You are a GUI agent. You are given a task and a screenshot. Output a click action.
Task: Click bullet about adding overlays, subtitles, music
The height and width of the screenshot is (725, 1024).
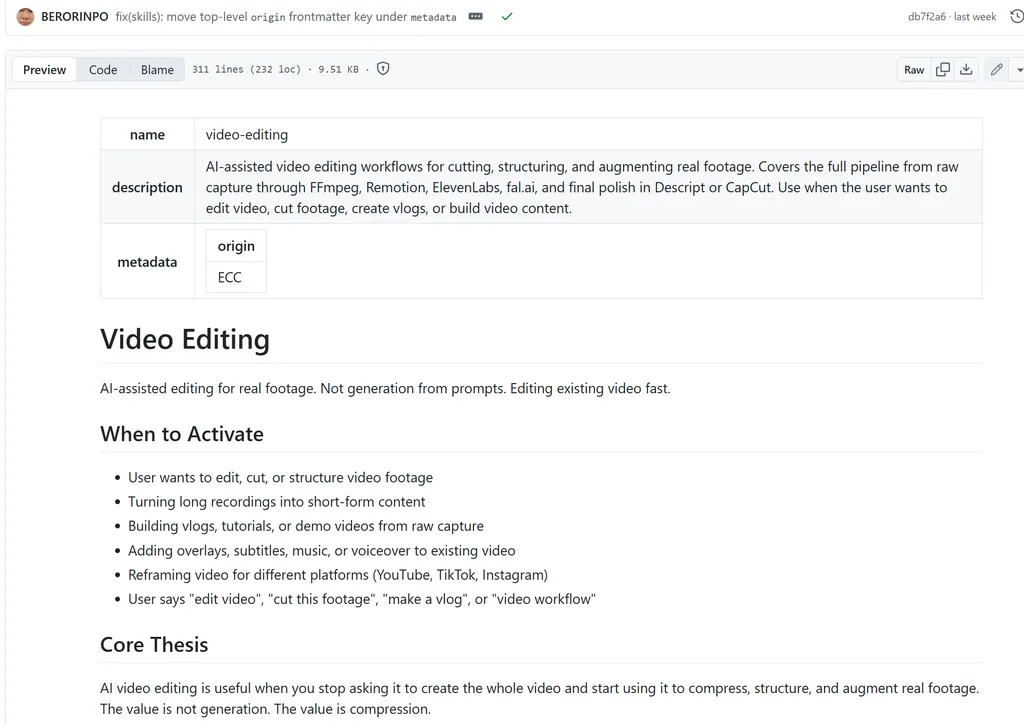321,551
